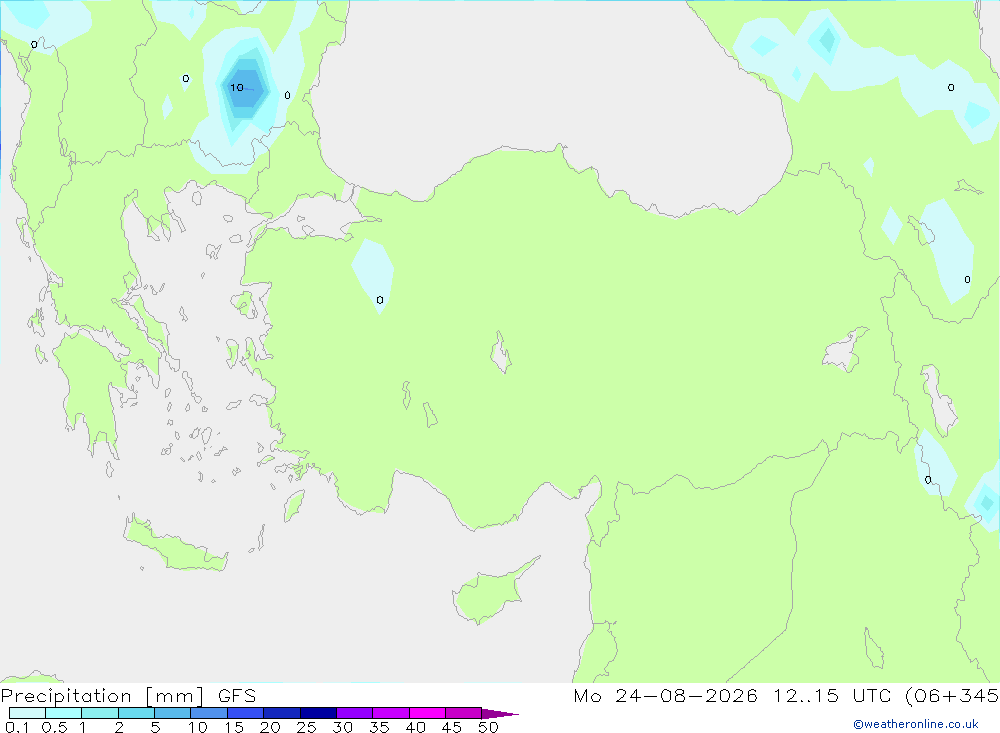Click legend value "40"
The width and height of the screenshot is (1000, 733).
(x=415, y=727)
